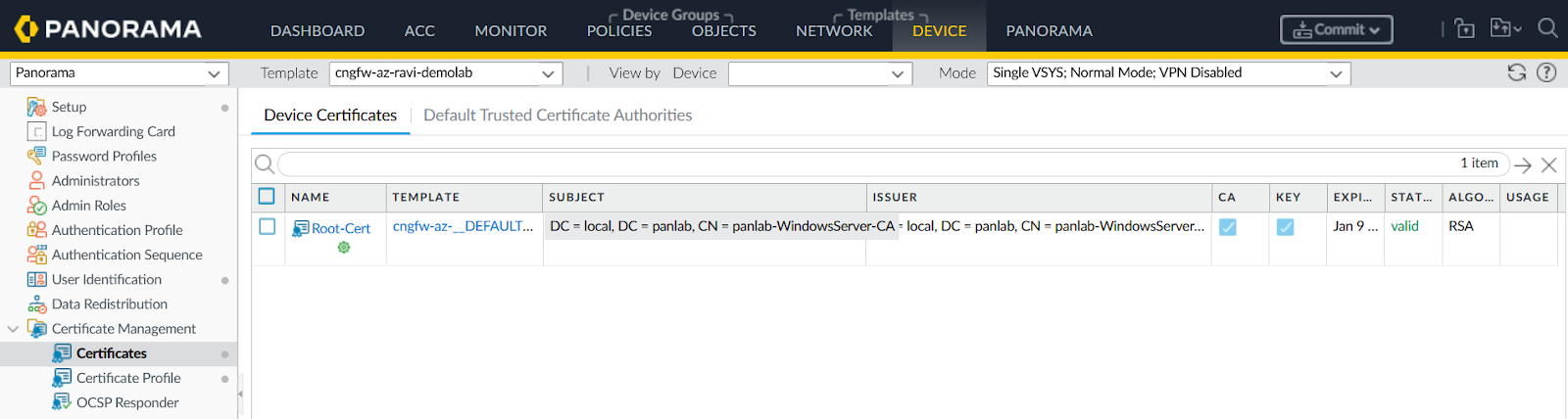Switch to the POLICIES tab

(x=619, y=31)
